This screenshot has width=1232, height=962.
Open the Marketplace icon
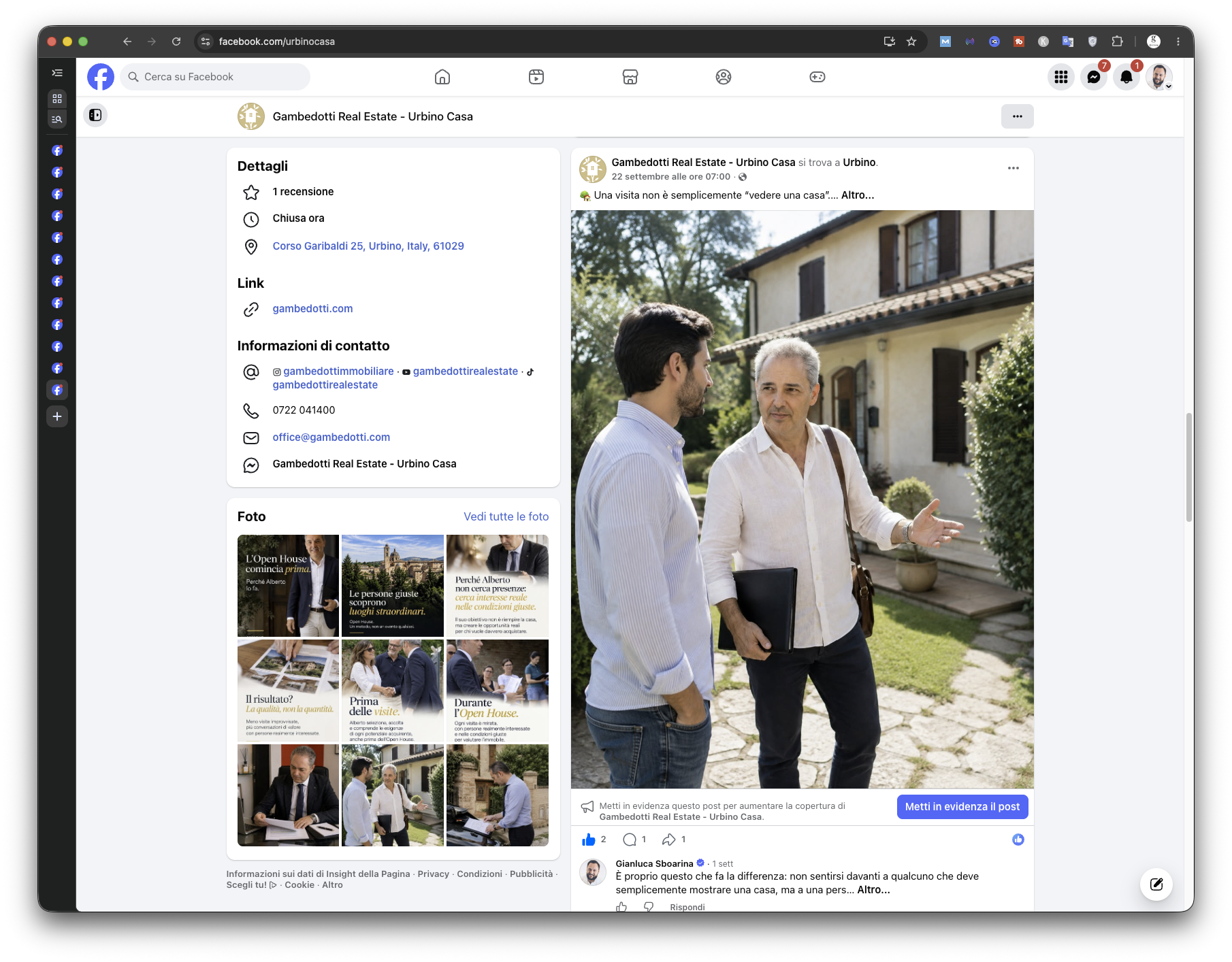click(630, 77)
